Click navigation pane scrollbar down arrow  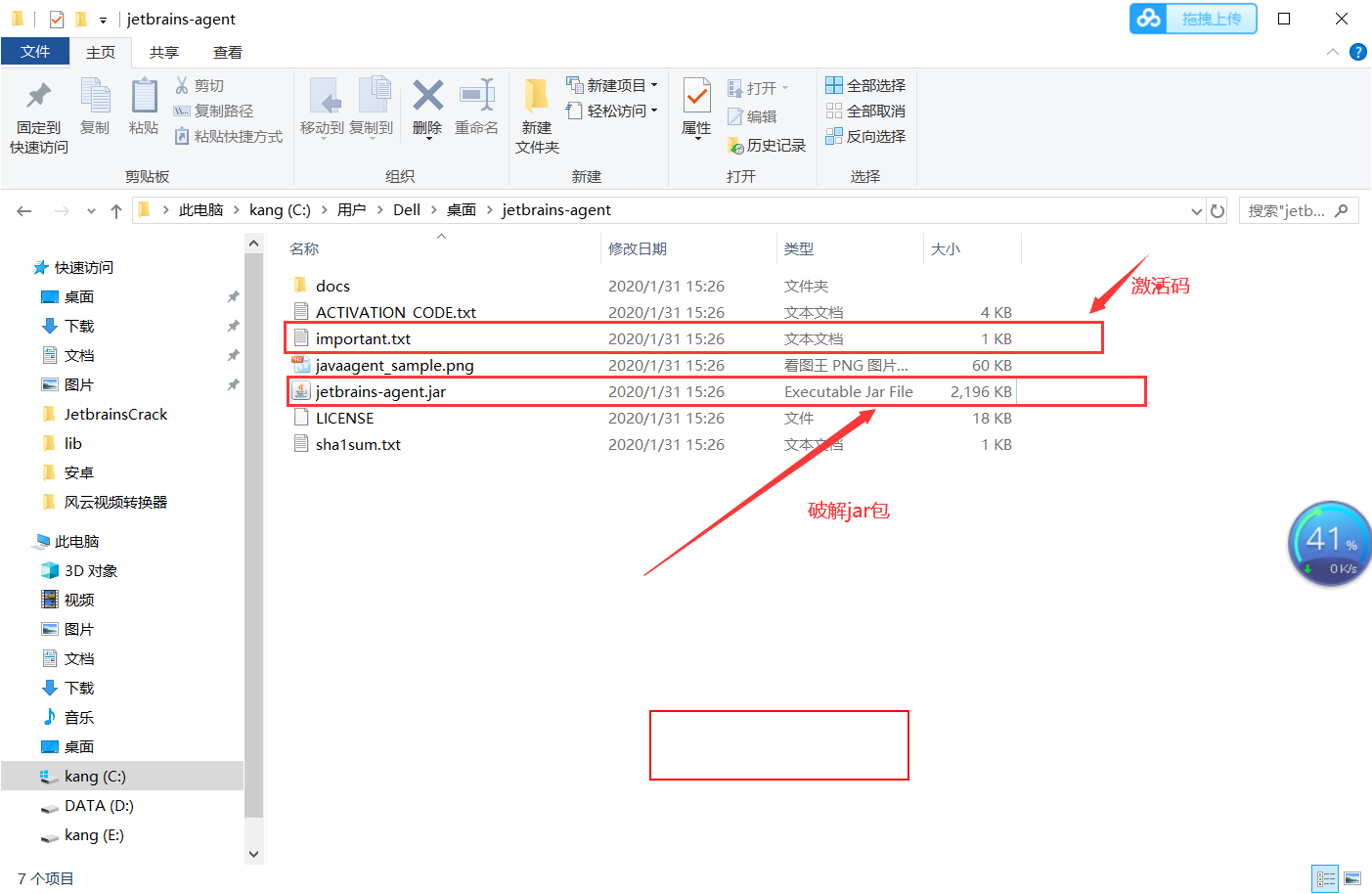(x=254, y=854)
